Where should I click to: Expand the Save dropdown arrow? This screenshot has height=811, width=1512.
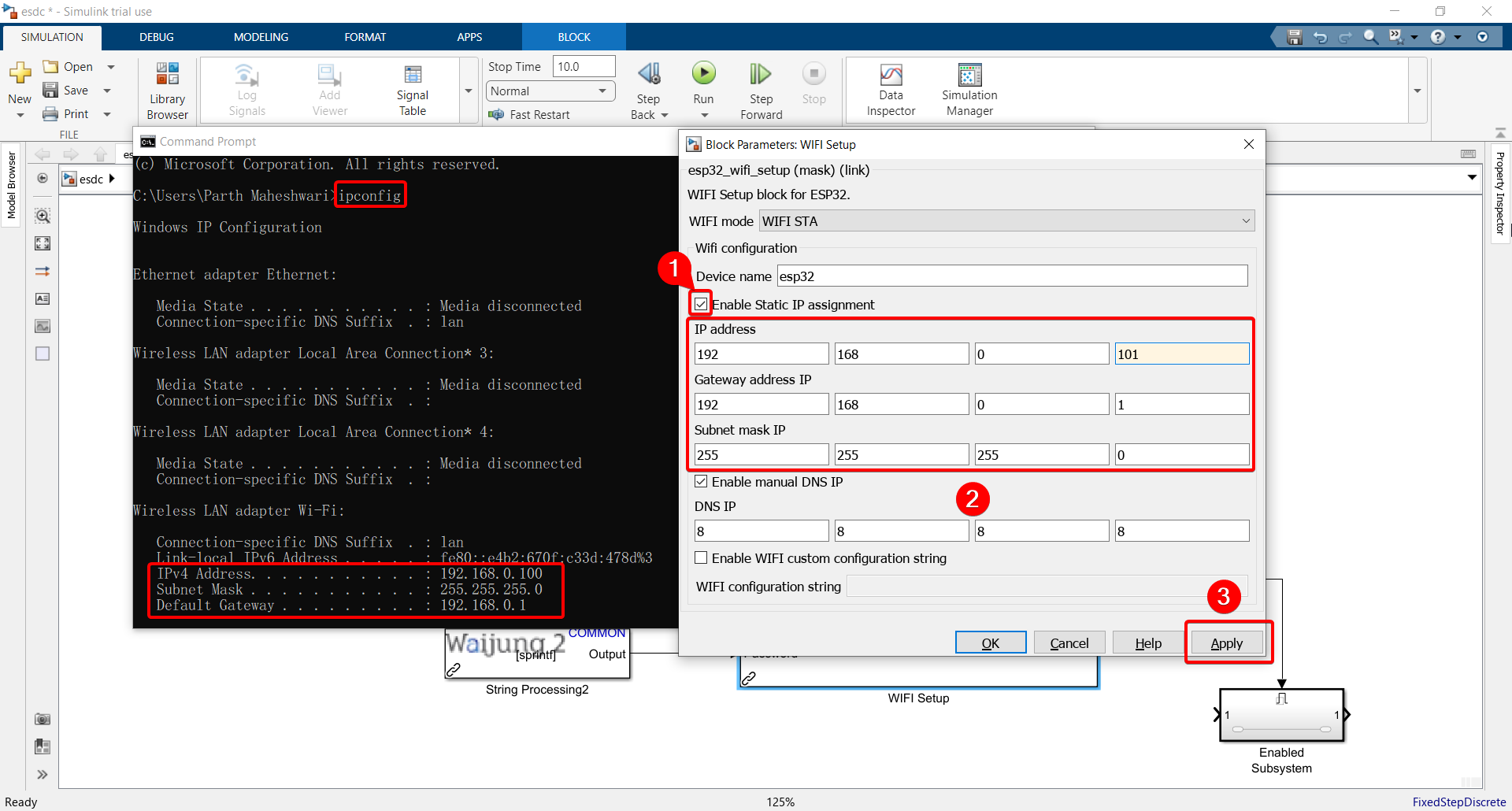(x=107, y=91)
